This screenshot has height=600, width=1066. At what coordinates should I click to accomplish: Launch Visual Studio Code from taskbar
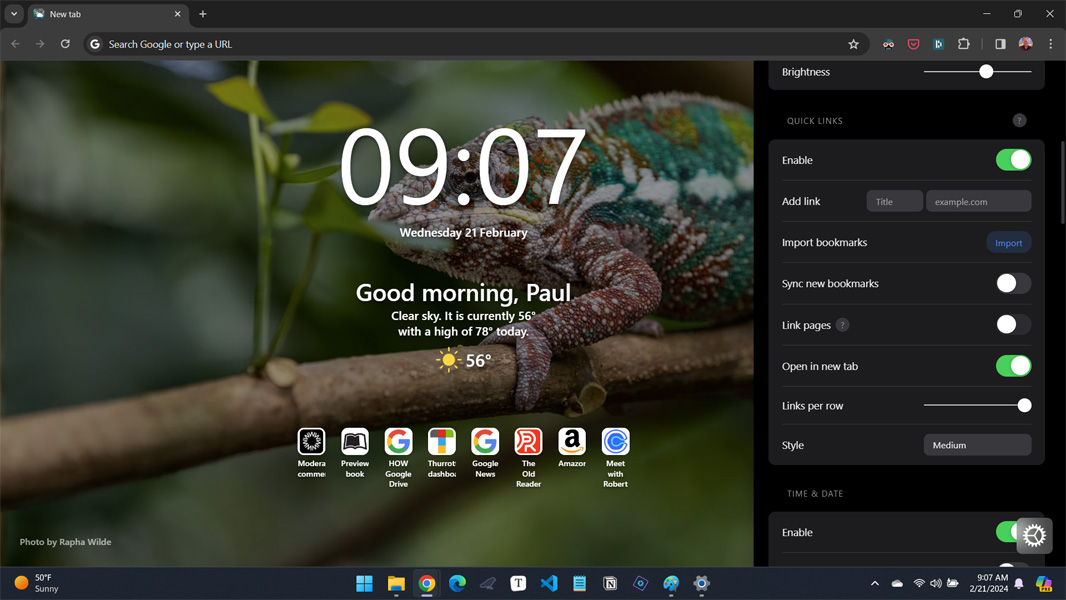point(549,583)
